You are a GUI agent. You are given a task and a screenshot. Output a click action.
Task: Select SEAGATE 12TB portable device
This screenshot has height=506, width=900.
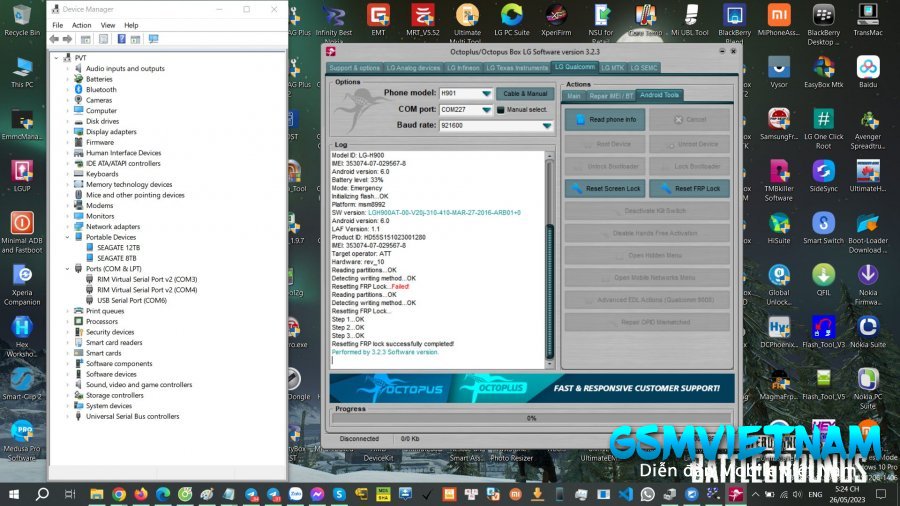pyautogui.click(x=118, y=248)
